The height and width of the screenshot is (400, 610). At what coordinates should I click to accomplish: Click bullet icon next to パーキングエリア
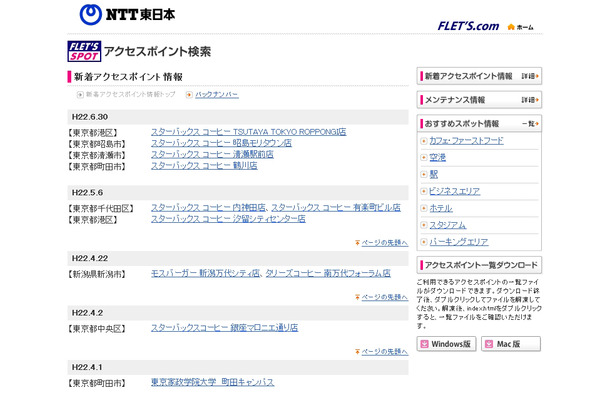click(x=424, y=242)
